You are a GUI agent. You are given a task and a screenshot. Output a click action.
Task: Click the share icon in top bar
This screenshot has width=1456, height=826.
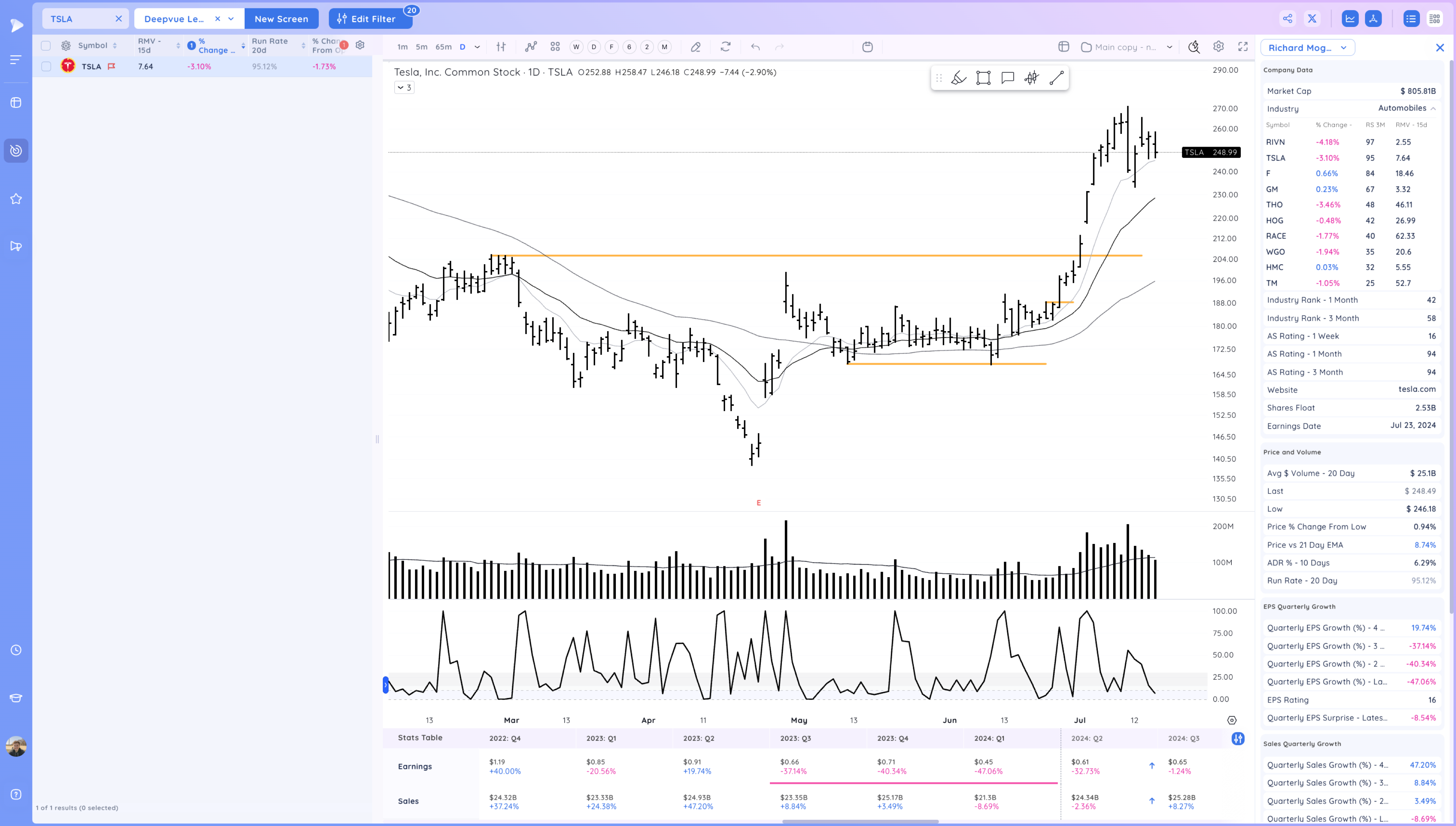1287,19
